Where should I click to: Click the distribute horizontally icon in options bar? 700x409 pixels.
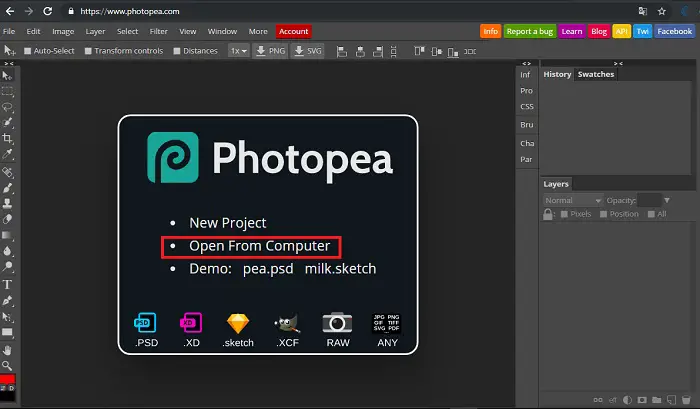coord(470,51)
